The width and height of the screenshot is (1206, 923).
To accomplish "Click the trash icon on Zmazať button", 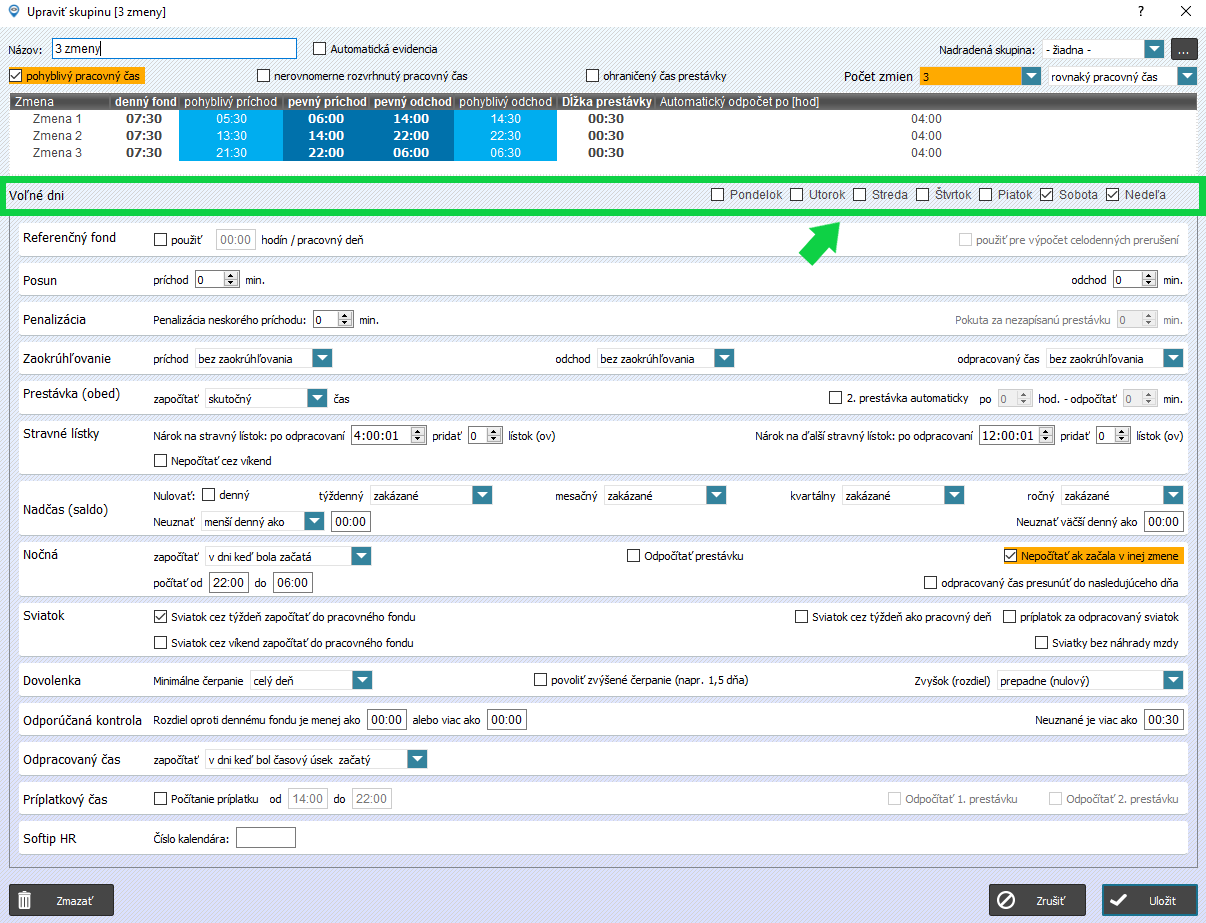I will pyautogui.click(x=25, y=900).
